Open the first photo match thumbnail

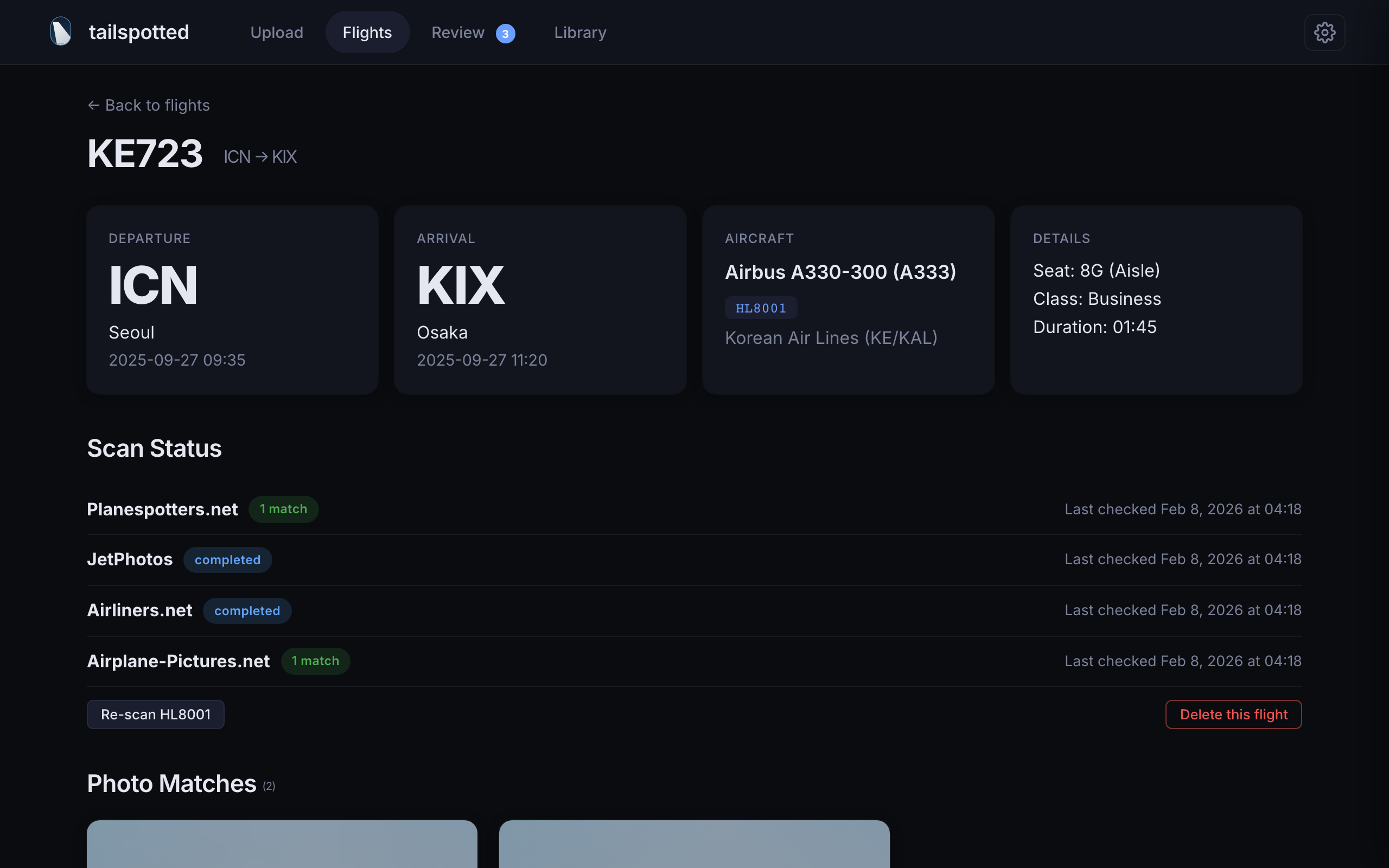282,844
